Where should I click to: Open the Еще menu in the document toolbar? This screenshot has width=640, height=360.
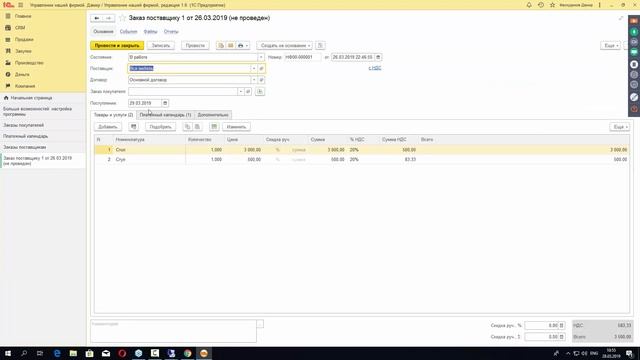pyautogui.click(x=610, y=46)
